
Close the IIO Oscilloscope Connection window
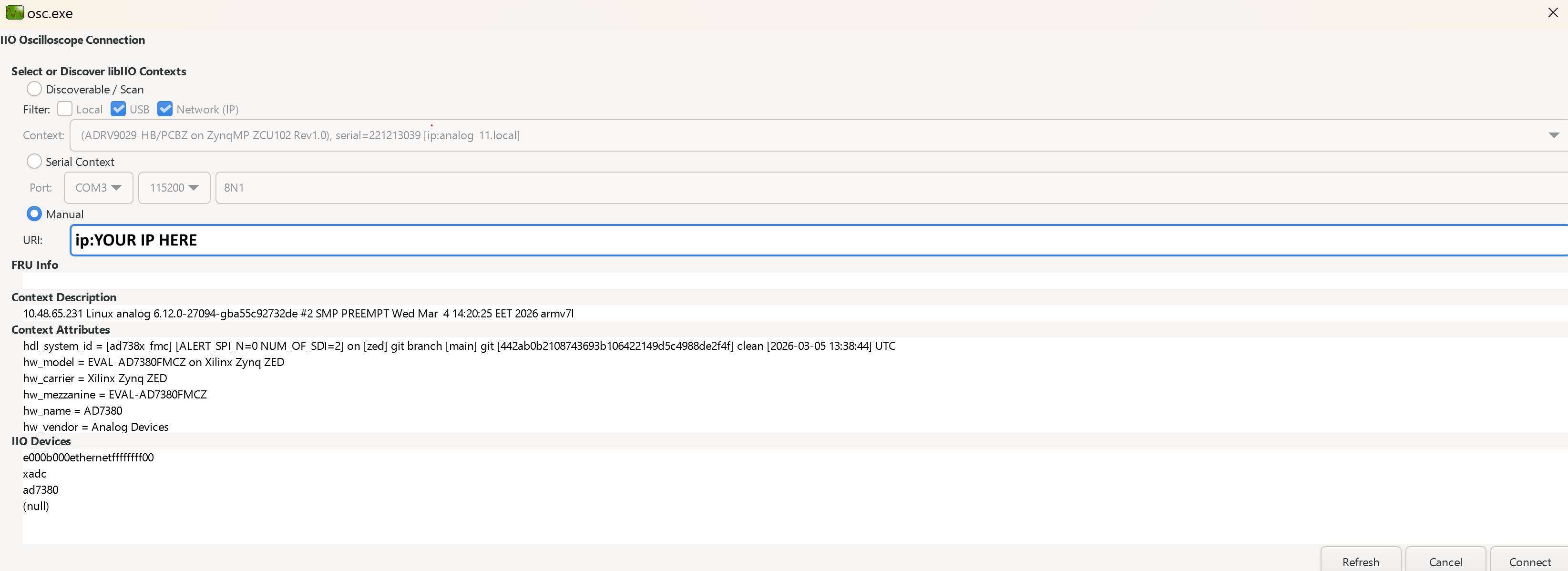click(1554, 12)
